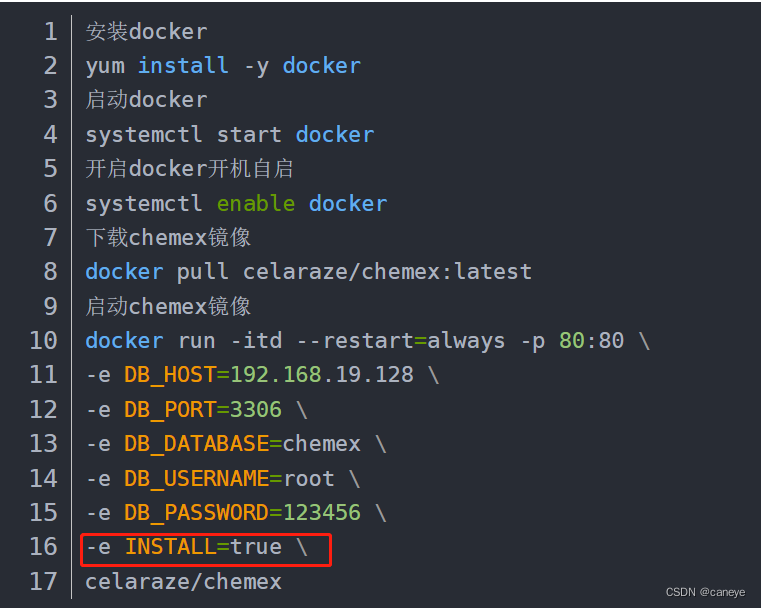Click the 'docker pull celaraze/chemex:latest' line
This screenshot has height=609, width=761.
[x=308, y=272]
